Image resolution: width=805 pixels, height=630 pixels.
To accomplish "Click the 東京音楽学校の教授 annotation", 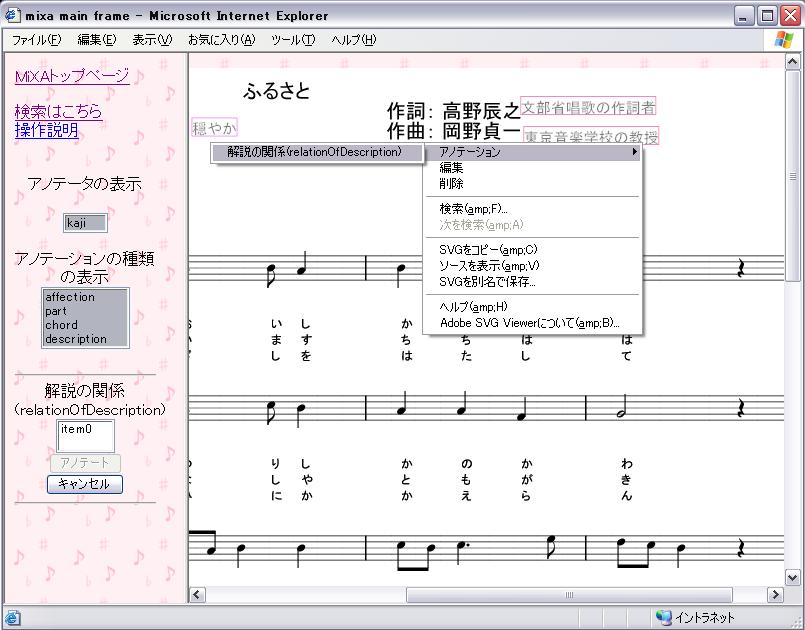I will pyautogui.click(x=591, y=136).
